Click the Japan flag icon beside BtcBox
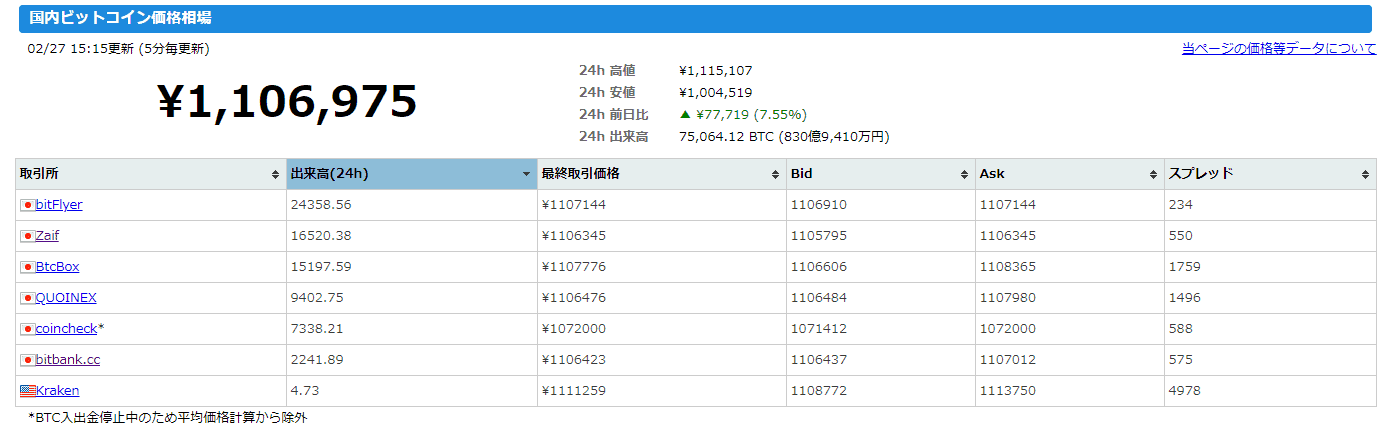Image resolution: width=1390 pixels, height=426 pixels. [x=27, y=267]
